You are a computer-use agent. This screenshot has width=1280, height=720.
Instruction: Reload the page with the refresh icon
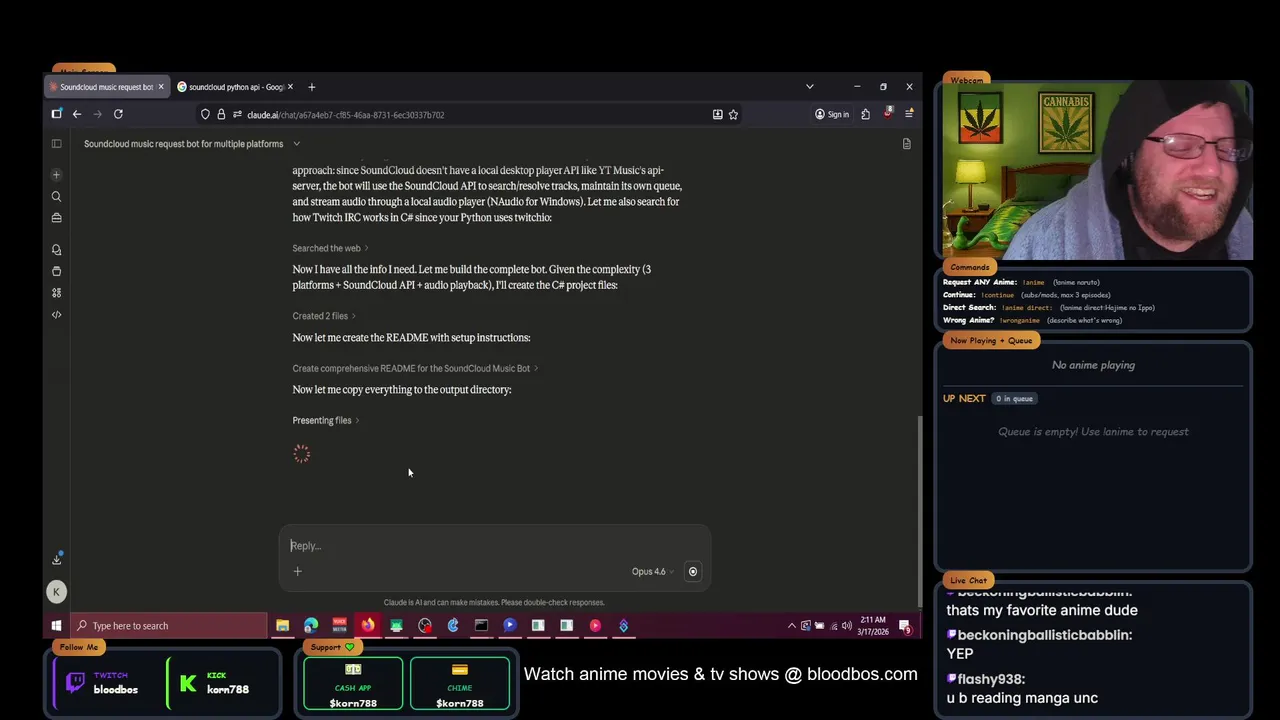118,114
